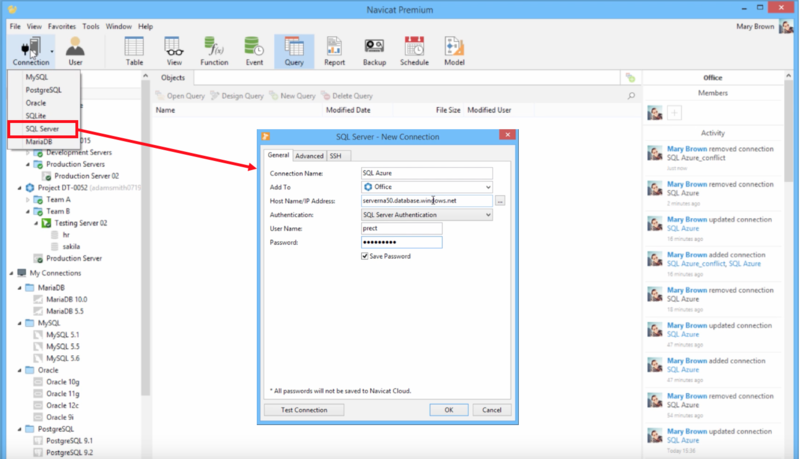800x459 pixels.
Task: Click Mary Brown's avatar under Members
Action: (x=655, y=113)
